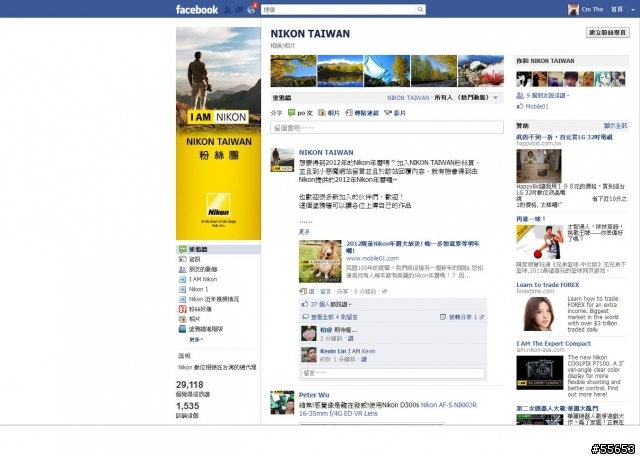Image resolution: width=640 pixels, height=457 pixels.
Task: Click the Cm The profile avatar in header
Action: click(573, 9)
